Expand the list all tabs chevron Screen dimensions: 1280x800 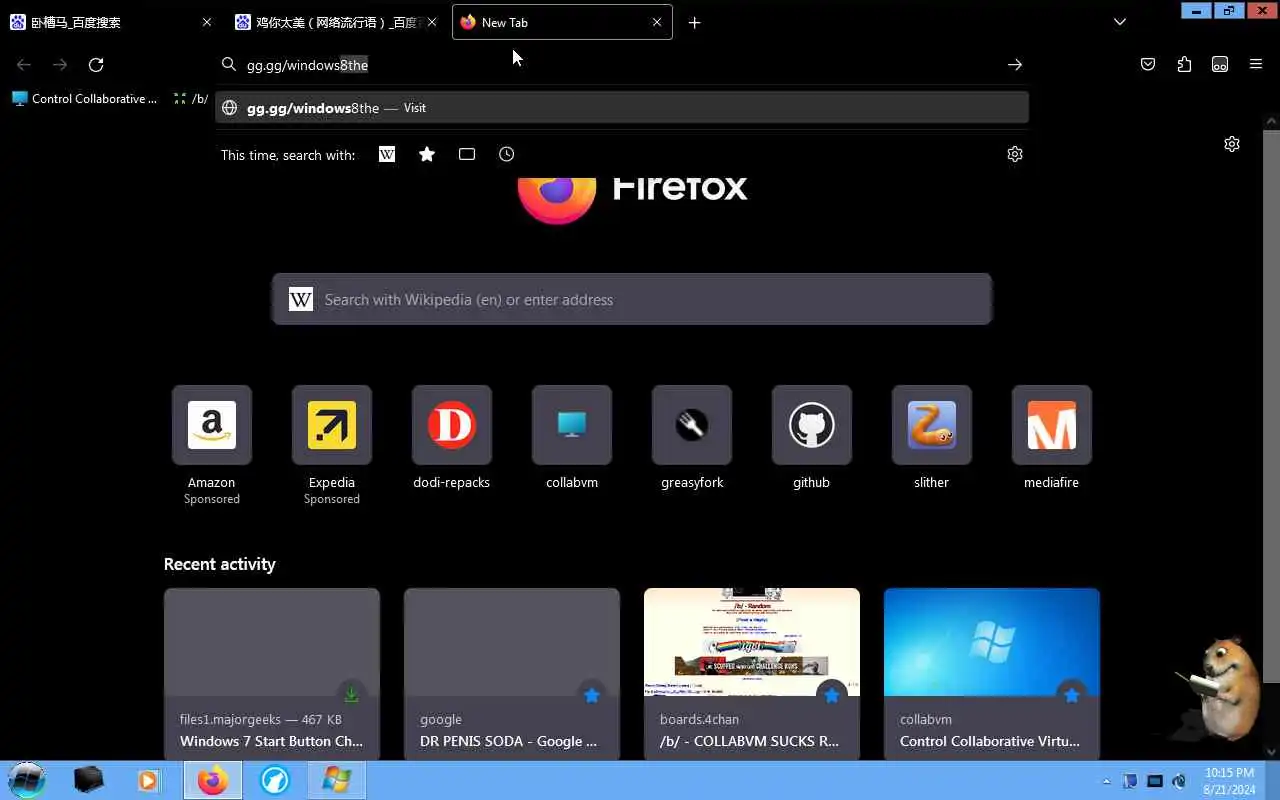1120,22
